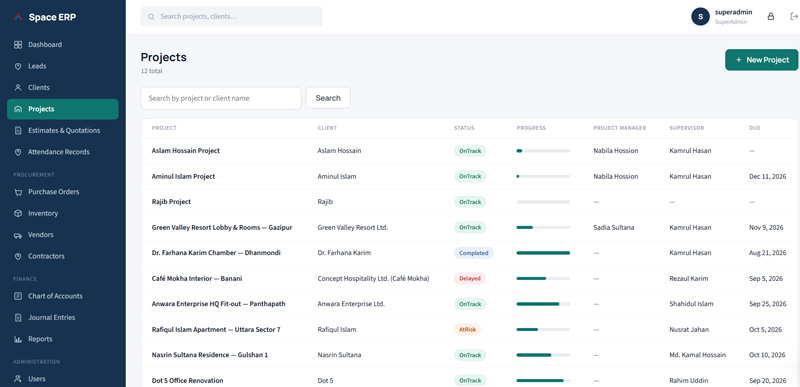Click the Users people icon
Image resolution: width=800 pixels, height=387 pixels.
coord(18,379)
